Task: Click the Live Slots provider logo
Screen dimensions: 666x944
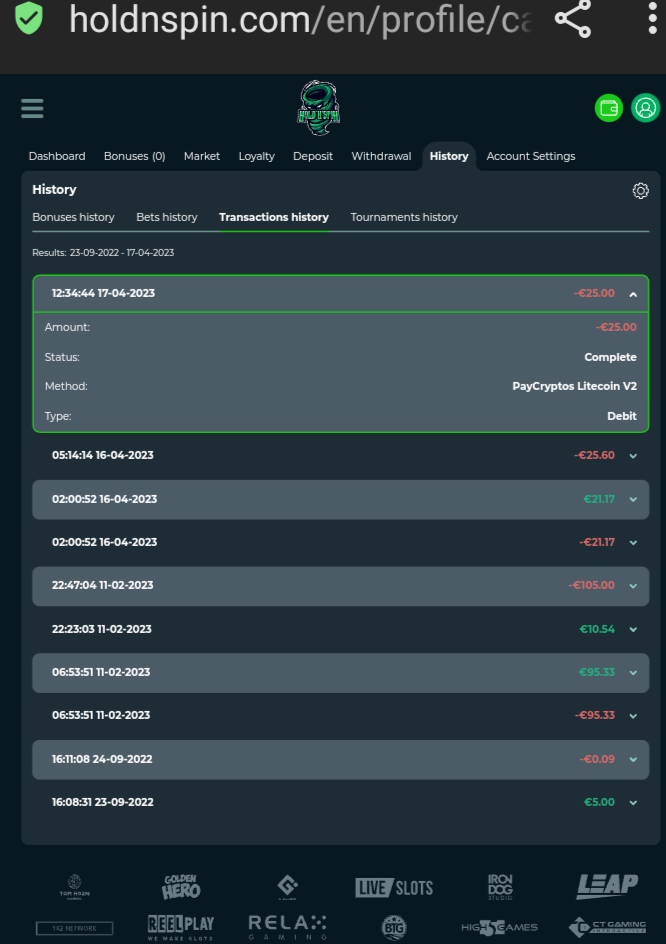Action: 394,887
